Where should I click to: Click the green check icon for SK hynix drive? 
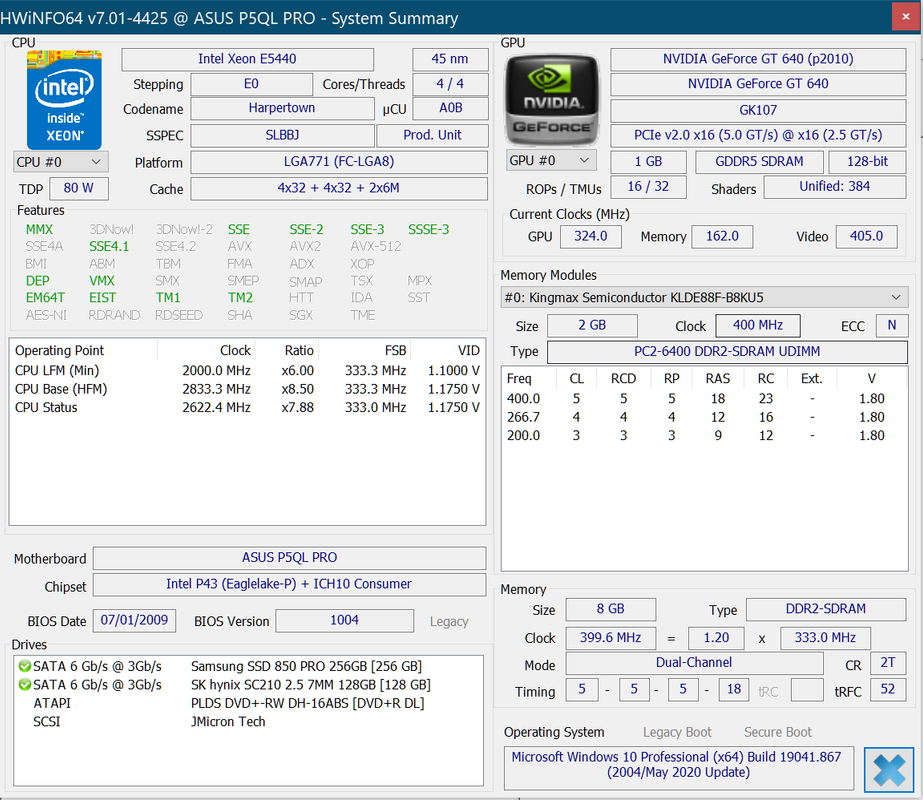point(25,685)
